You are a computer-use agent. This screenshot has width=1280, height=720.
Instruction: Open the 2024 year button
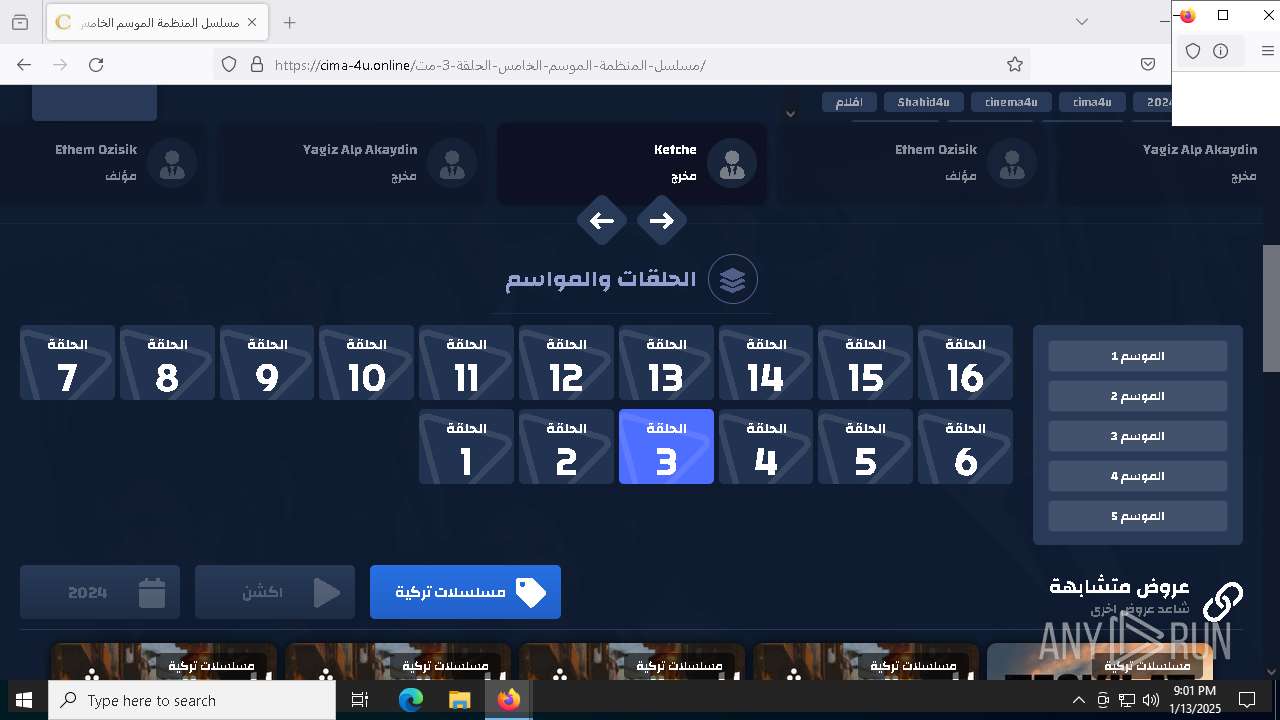pyautogui.click(x=100, y=592)
